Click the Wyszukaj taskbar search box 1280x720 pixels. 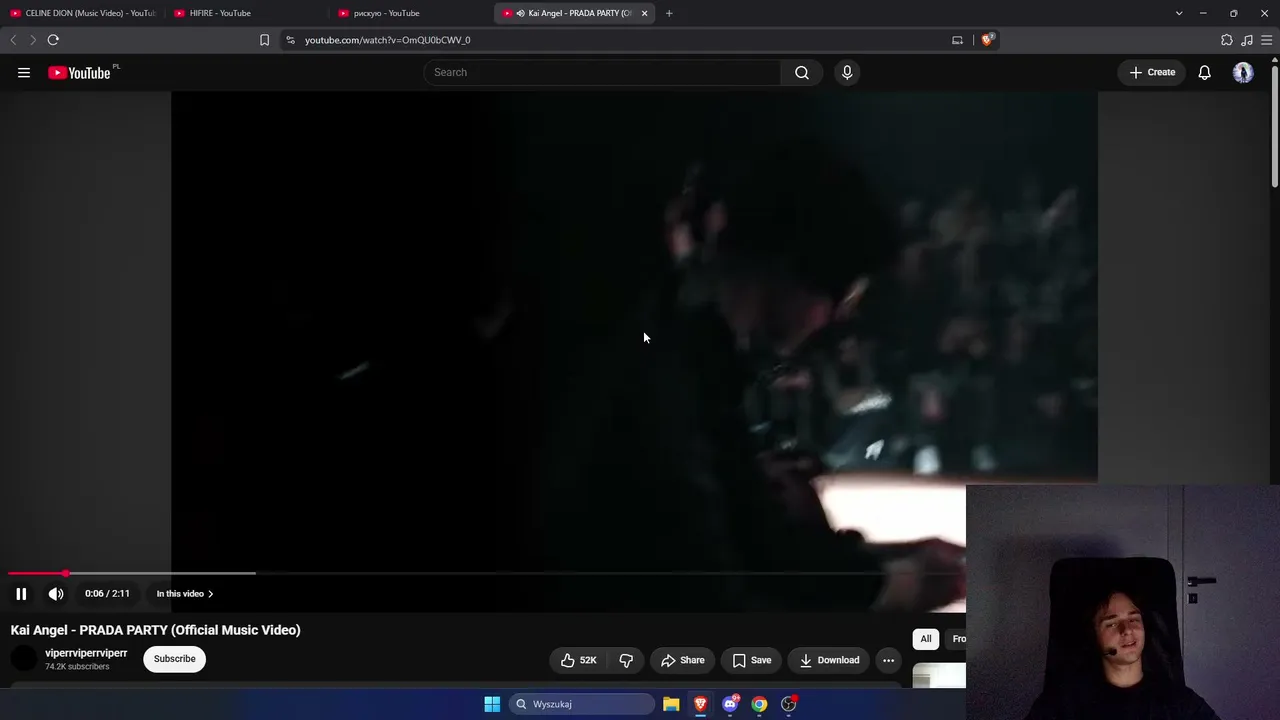click(583, 704)
